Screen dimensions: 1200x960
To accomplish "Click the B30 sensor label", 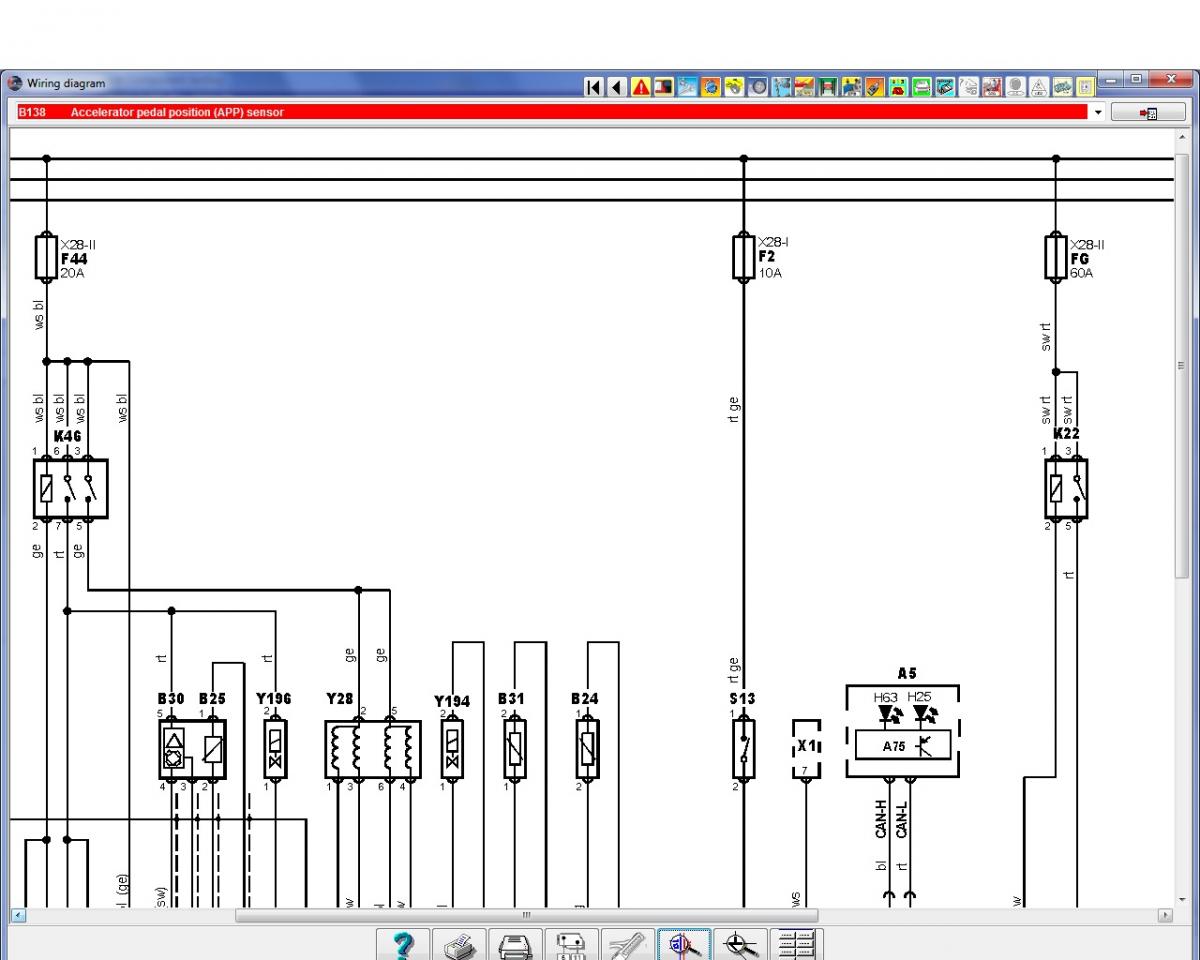I will tap(171, 699).
